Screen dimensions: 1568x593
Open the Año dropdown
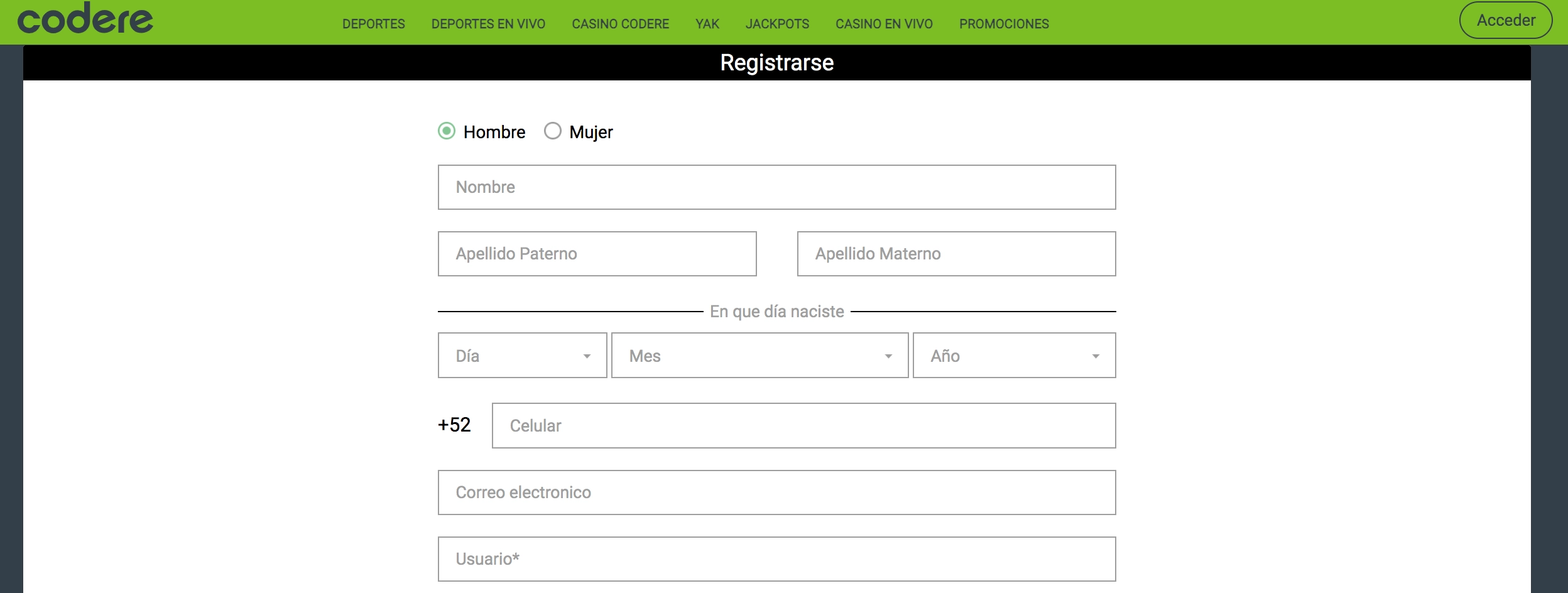[x=1014, y=356]
